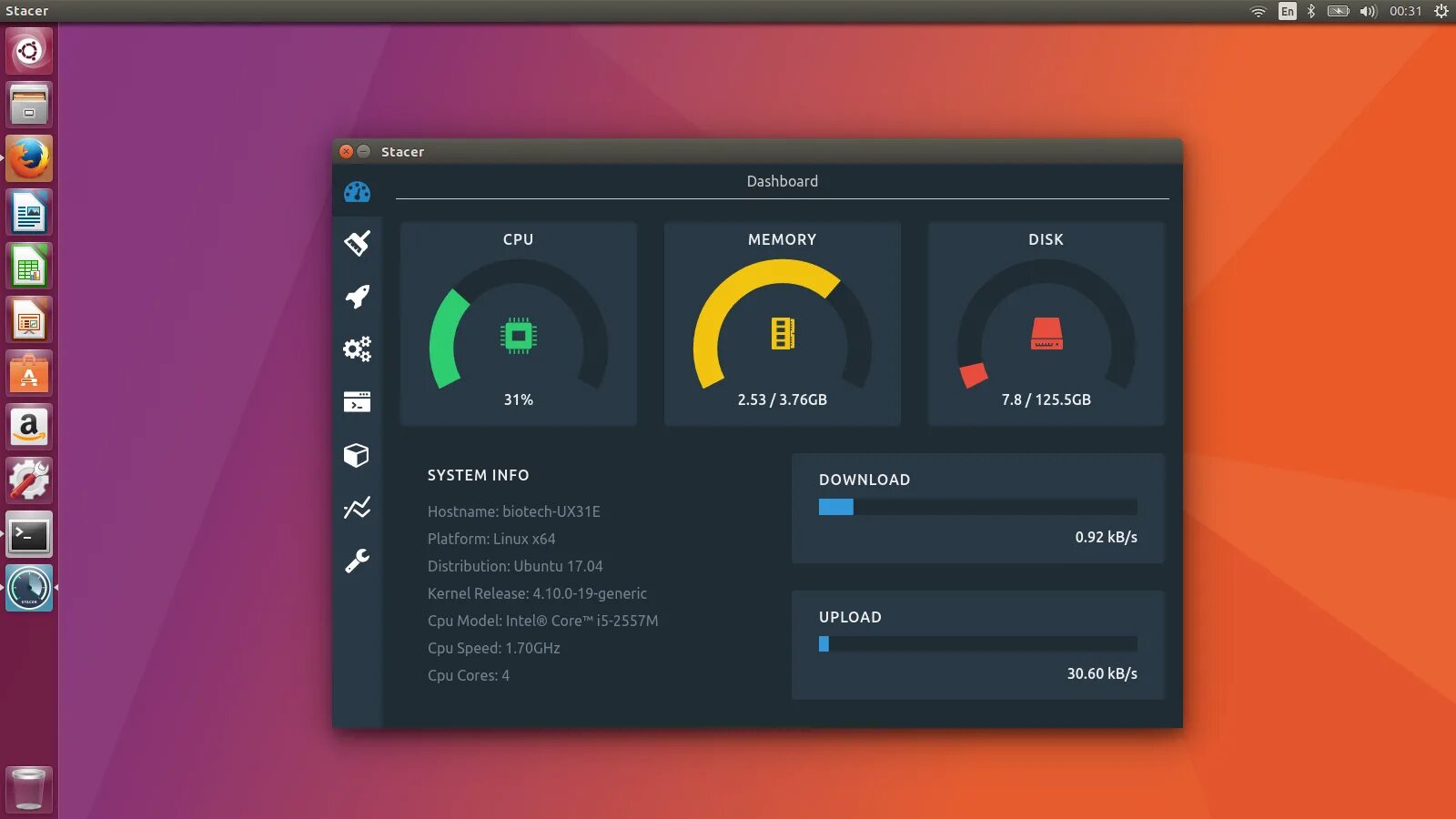This screenshot has width=1456, height=819.
Task: Minimize the Stacer window
Action: point(364,151)
